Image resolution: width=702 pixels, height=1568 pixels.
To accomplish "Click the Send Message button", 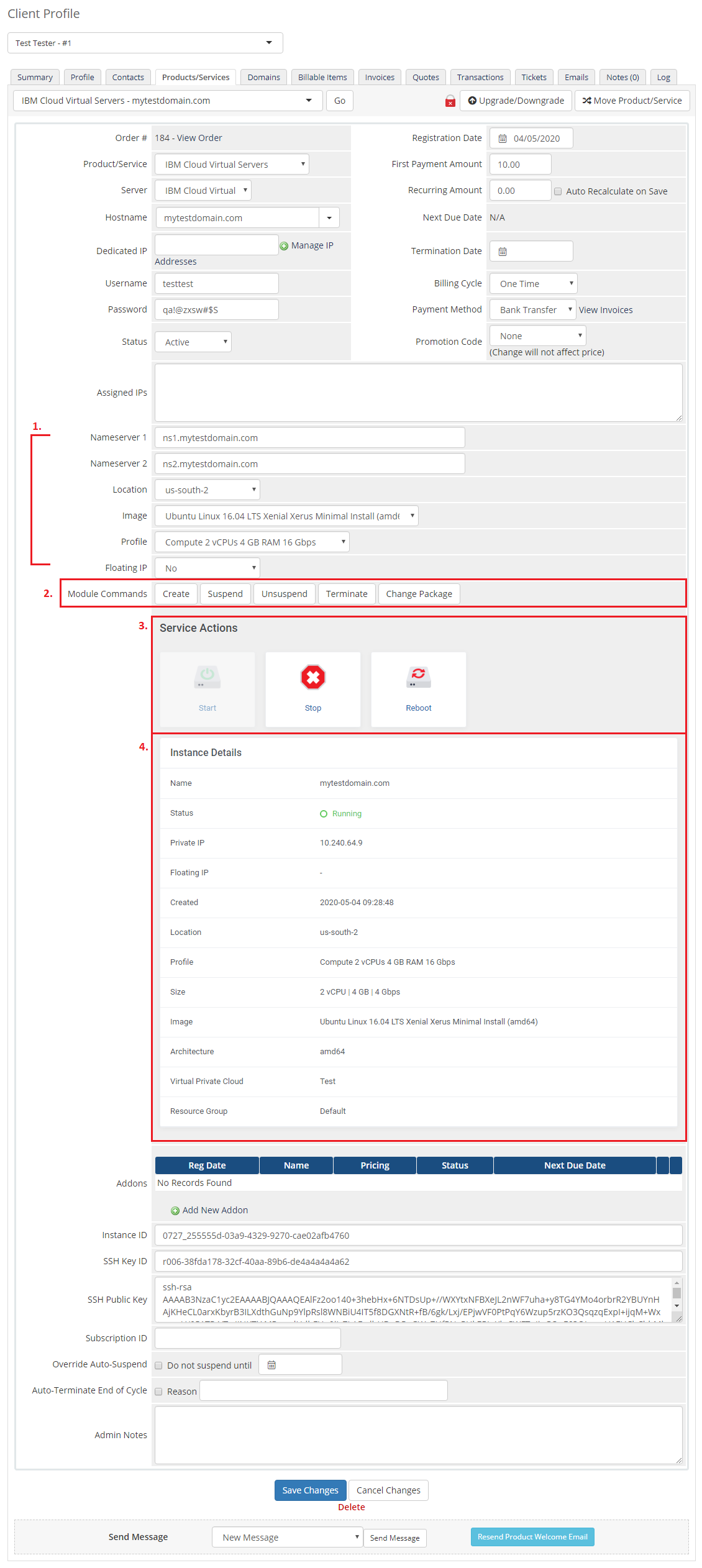I will [395, 1538].
